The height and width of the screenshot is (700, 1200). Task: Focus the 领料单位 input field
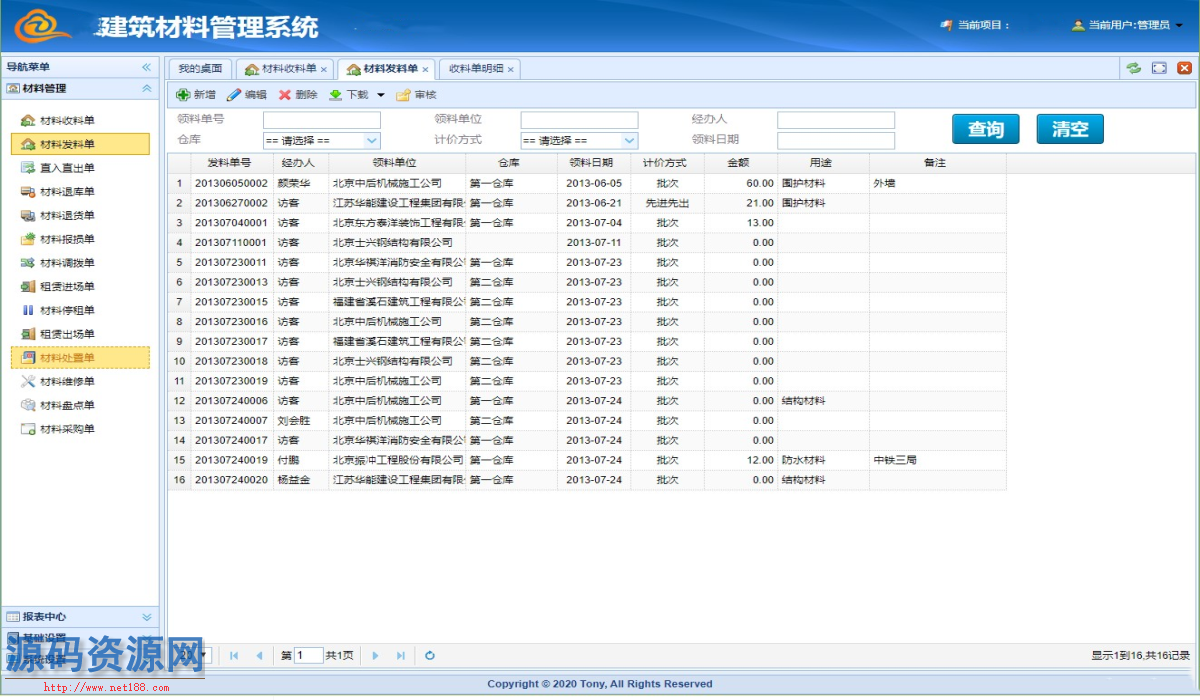(579, 120)
